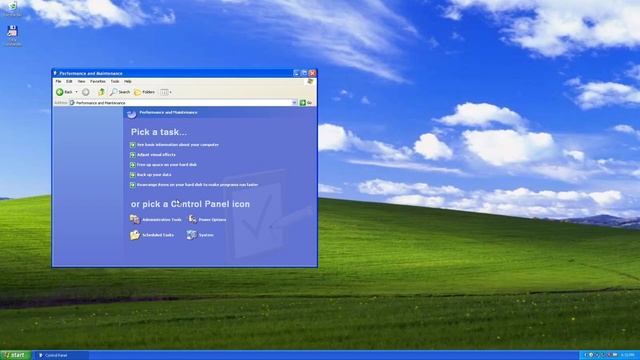This screenshot has height=360, width=640.
Task: Go up one folder level
Action: click(x=101, y=92)
